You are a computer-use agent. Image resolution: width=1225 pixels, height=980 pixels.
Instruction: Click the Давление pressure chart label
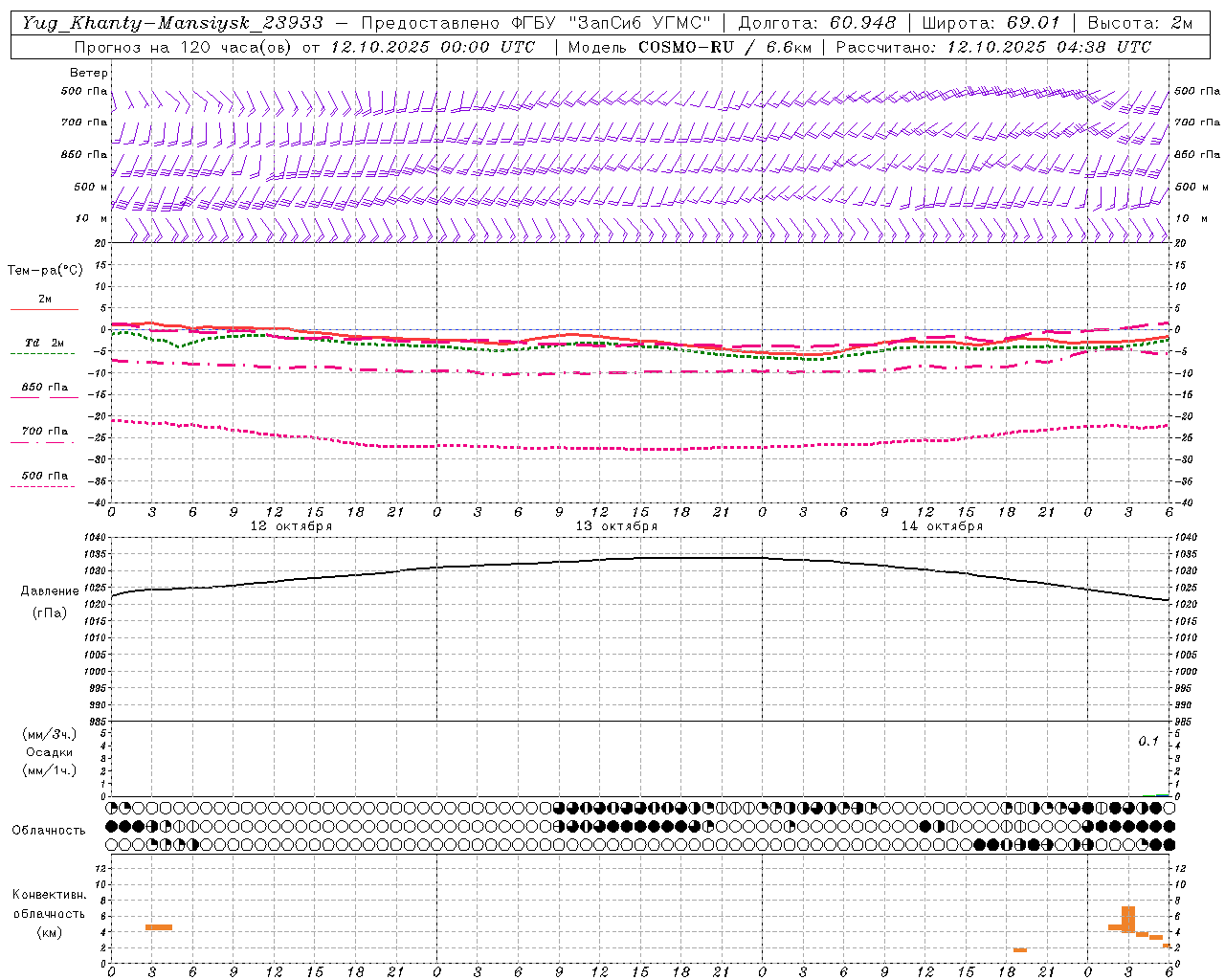50,591
